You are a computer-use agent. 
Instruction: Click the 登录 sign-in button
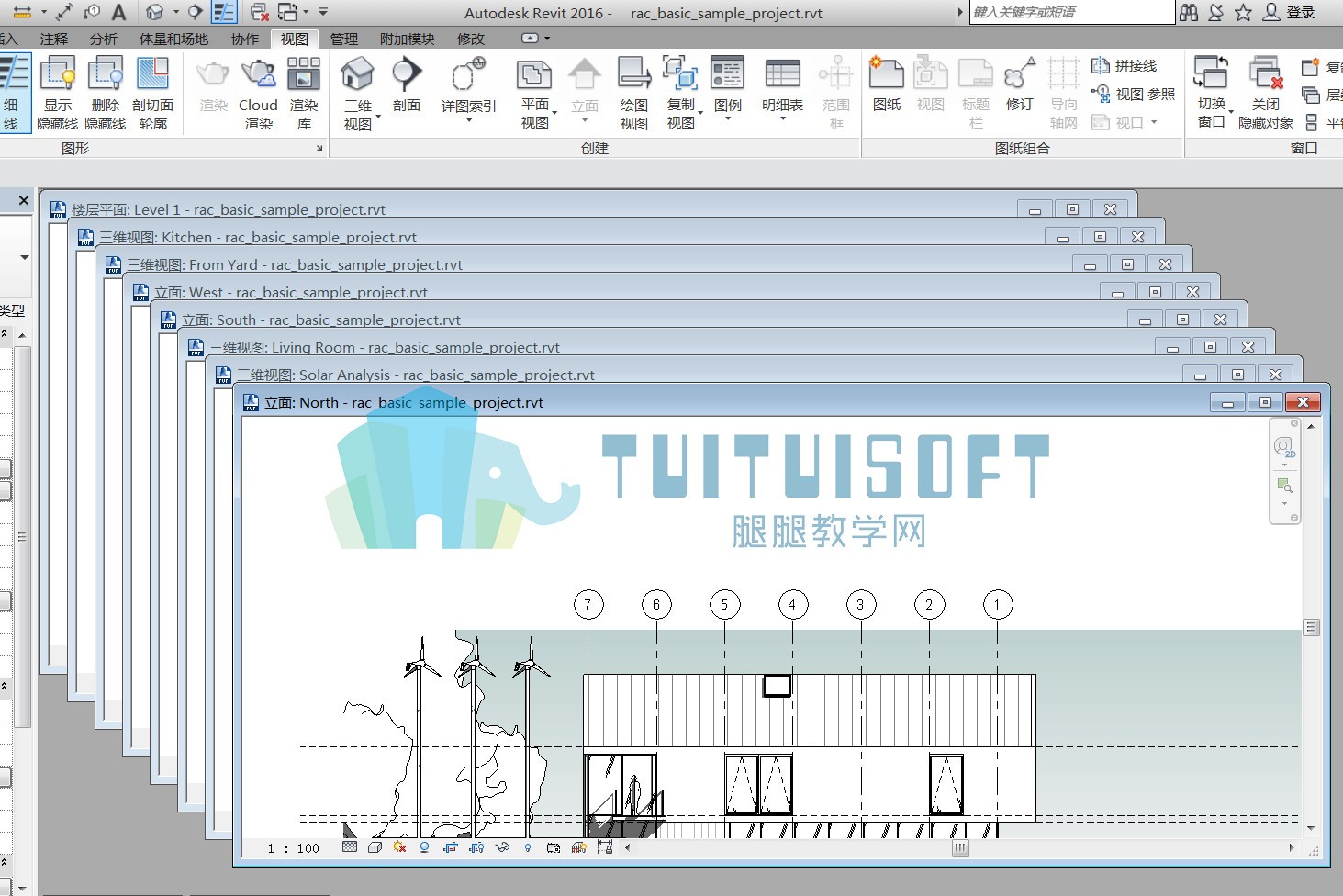point(1290,12)
